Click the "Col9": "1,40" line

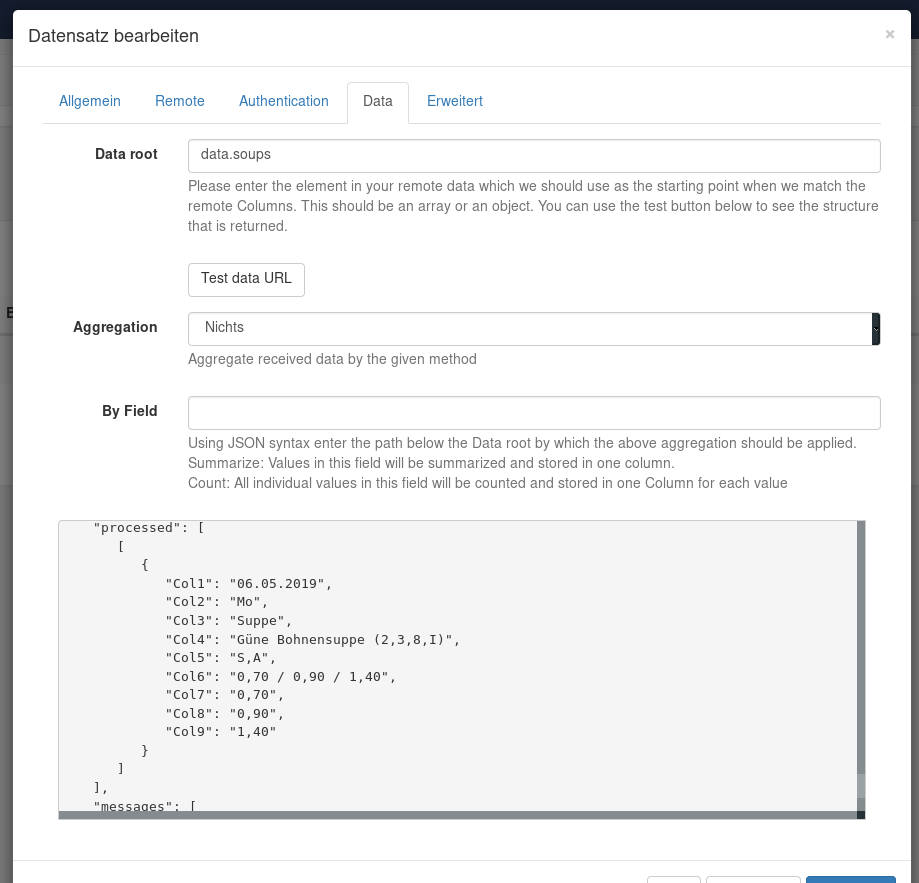click(x=220, y=732)
